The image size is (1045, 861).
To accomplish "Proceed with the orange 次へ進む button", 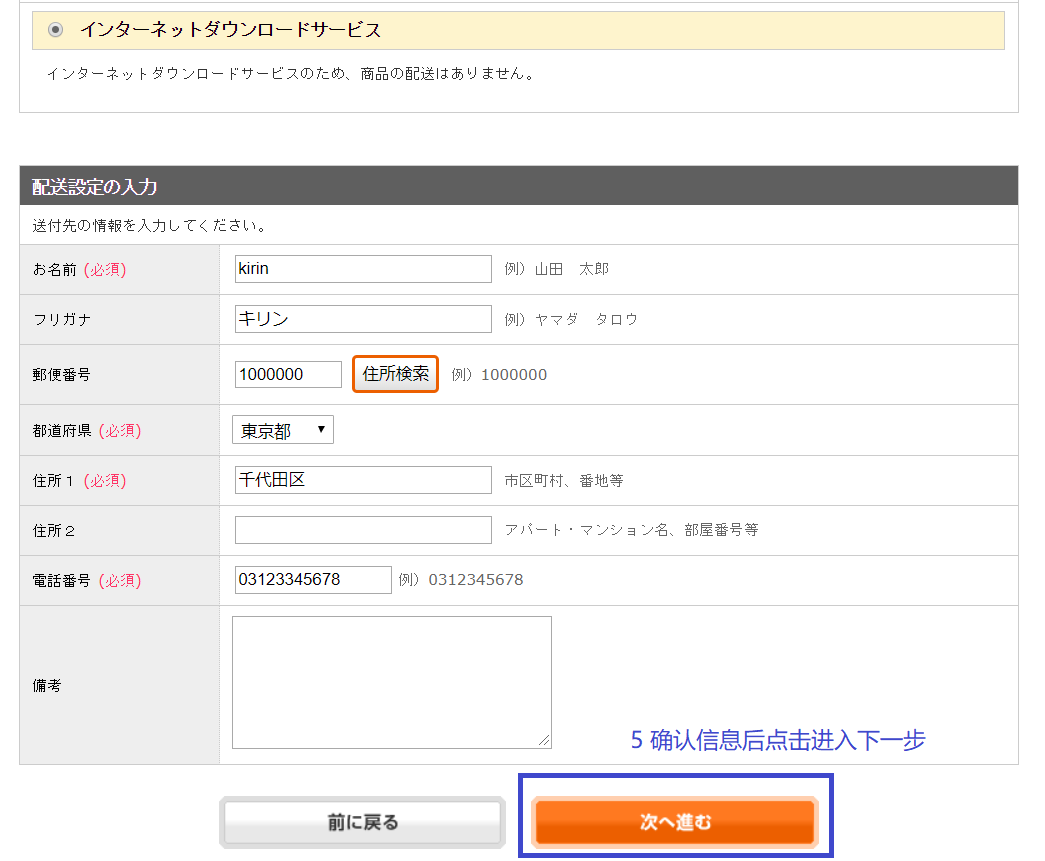I will click(x=675, y=823).
